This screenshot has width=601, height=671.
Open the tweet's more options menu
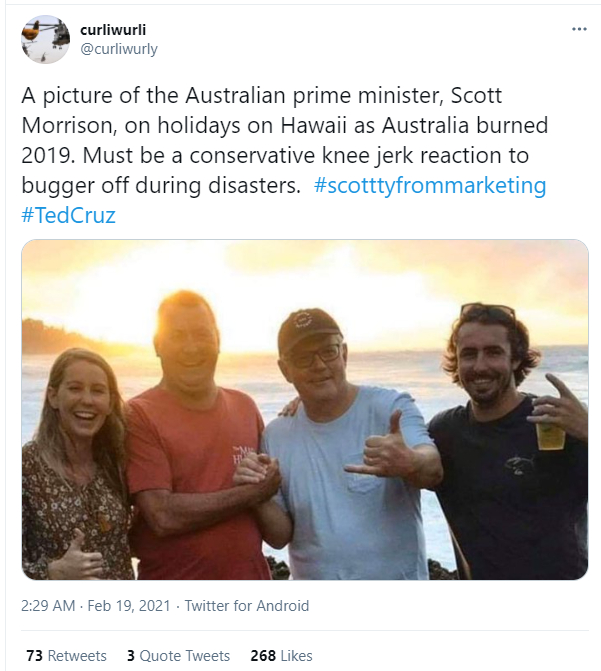579,29
